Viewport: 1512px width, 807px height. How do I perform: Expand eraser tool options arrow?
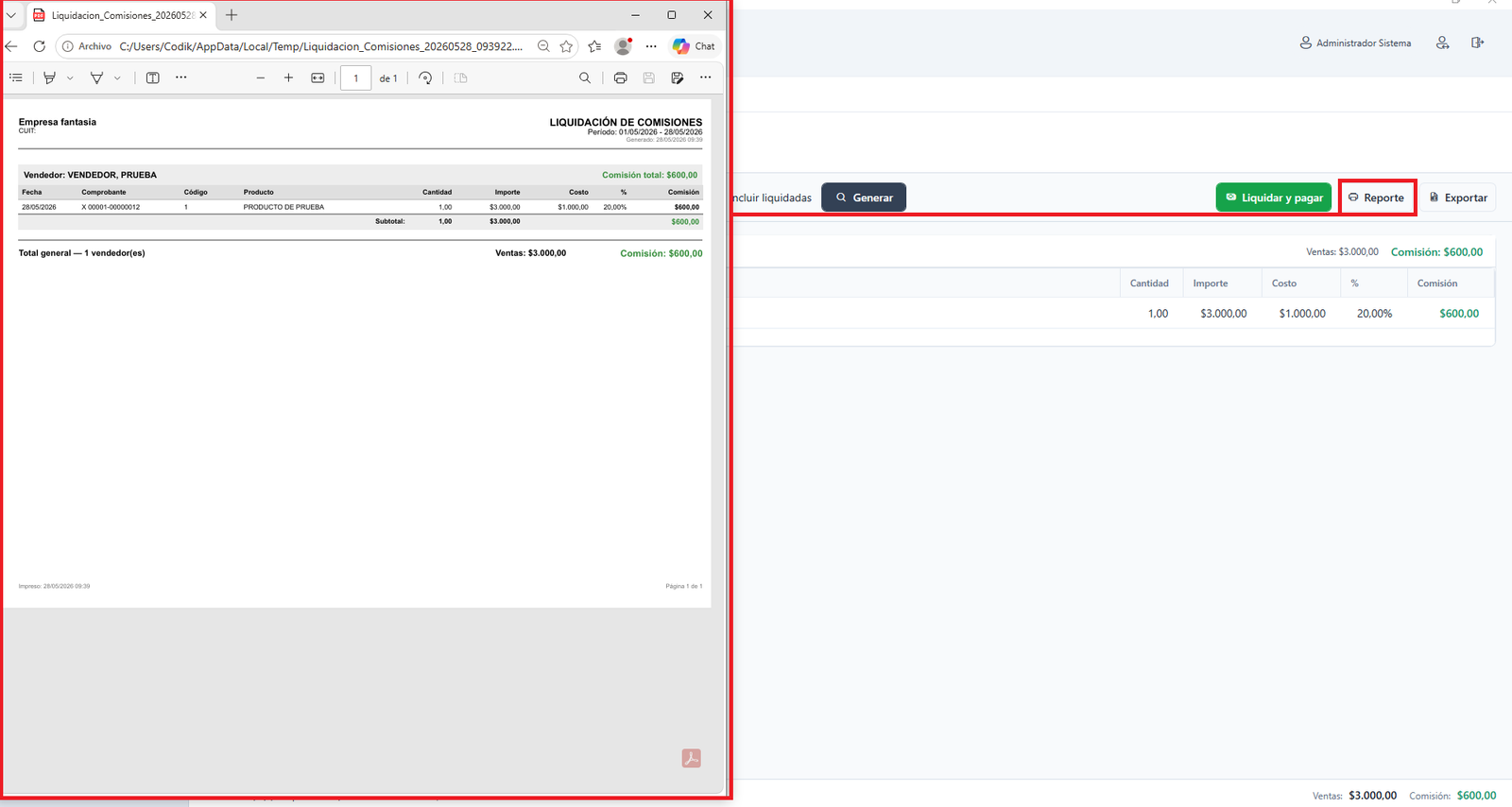tap(117, 78)
